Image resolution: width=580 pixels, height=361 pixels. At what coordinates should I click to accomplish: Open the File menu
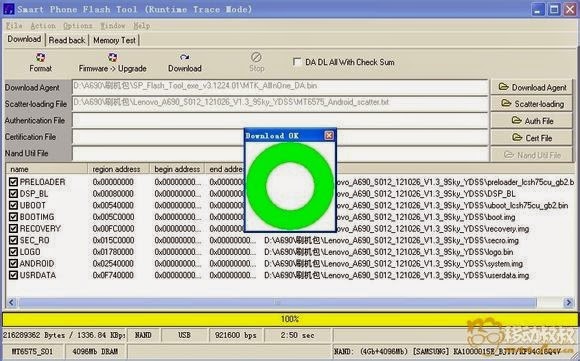[x=14, y=26]
